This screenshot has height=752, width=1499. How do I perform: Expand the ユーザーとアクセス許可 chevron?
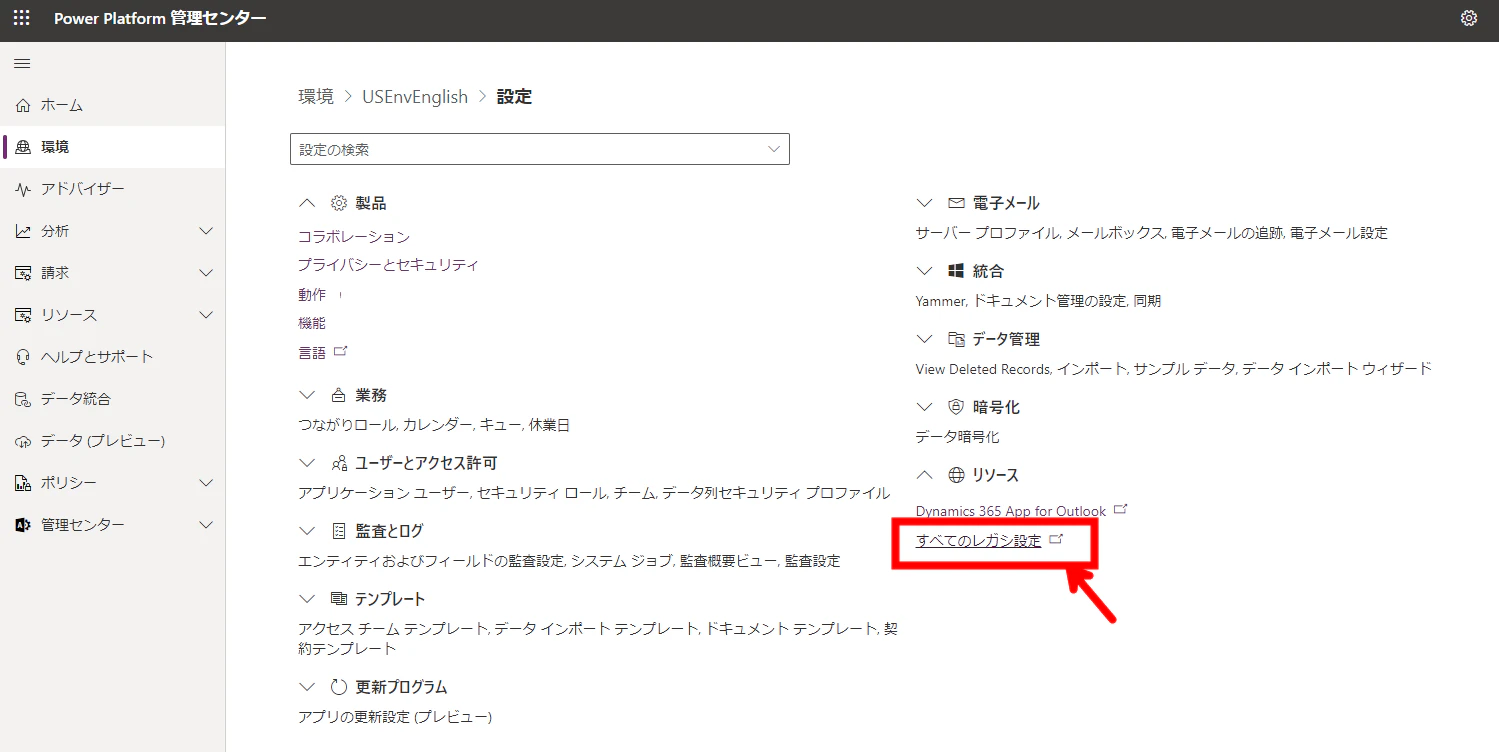point(307,463)
